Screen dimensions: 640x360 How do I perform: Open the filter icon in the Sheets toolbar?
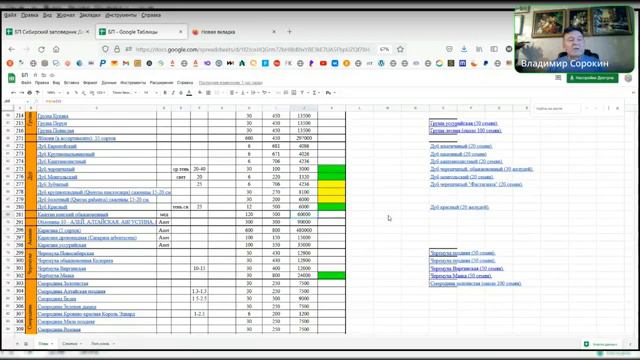(302, 93)
